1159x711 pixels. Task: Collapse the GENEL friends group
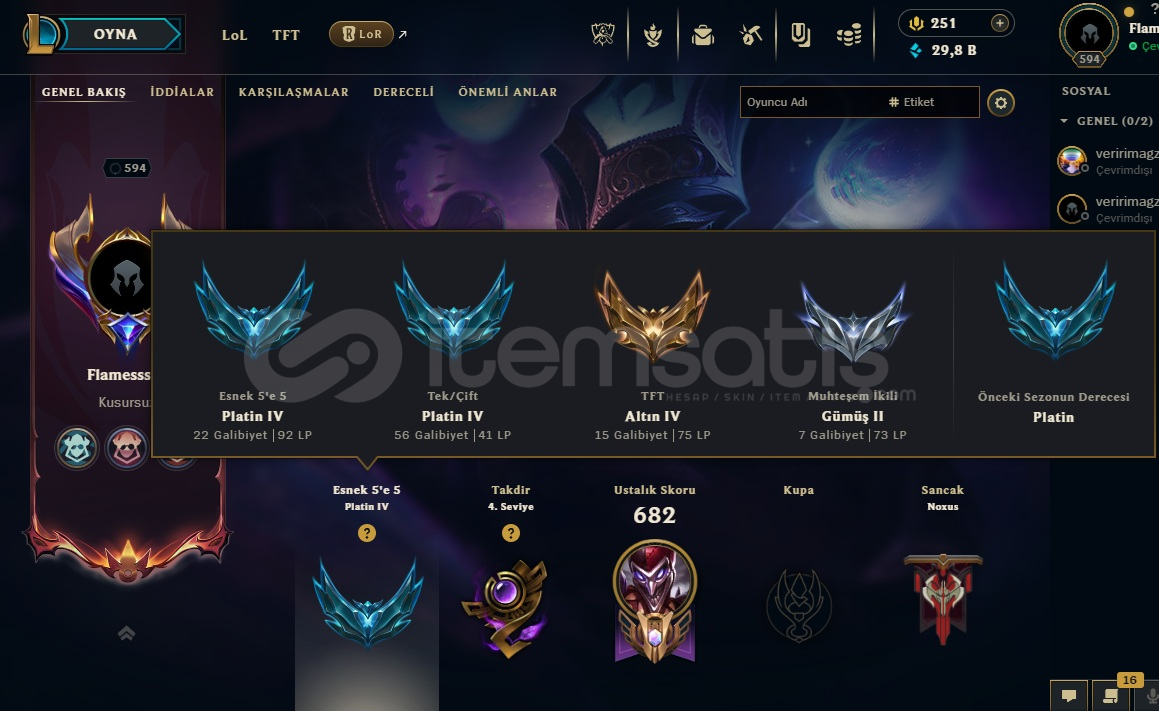pos(1064,120)
